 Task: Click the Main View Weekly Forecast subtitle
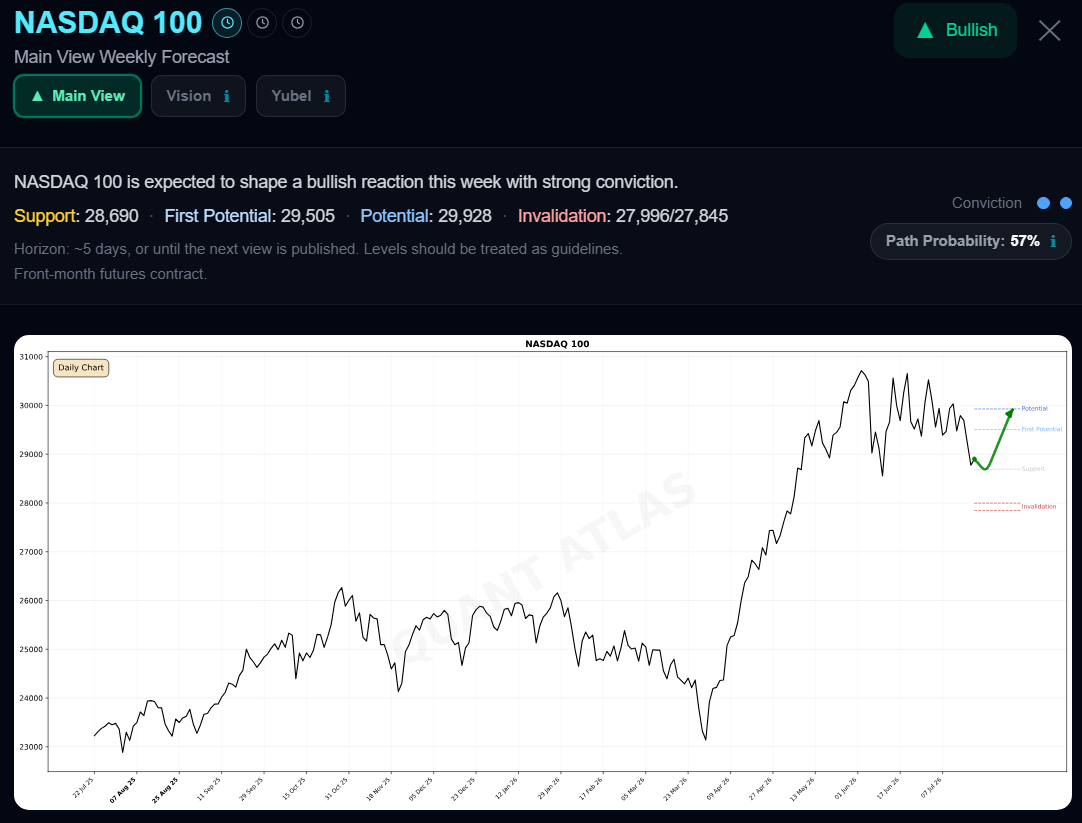[121, 57]
